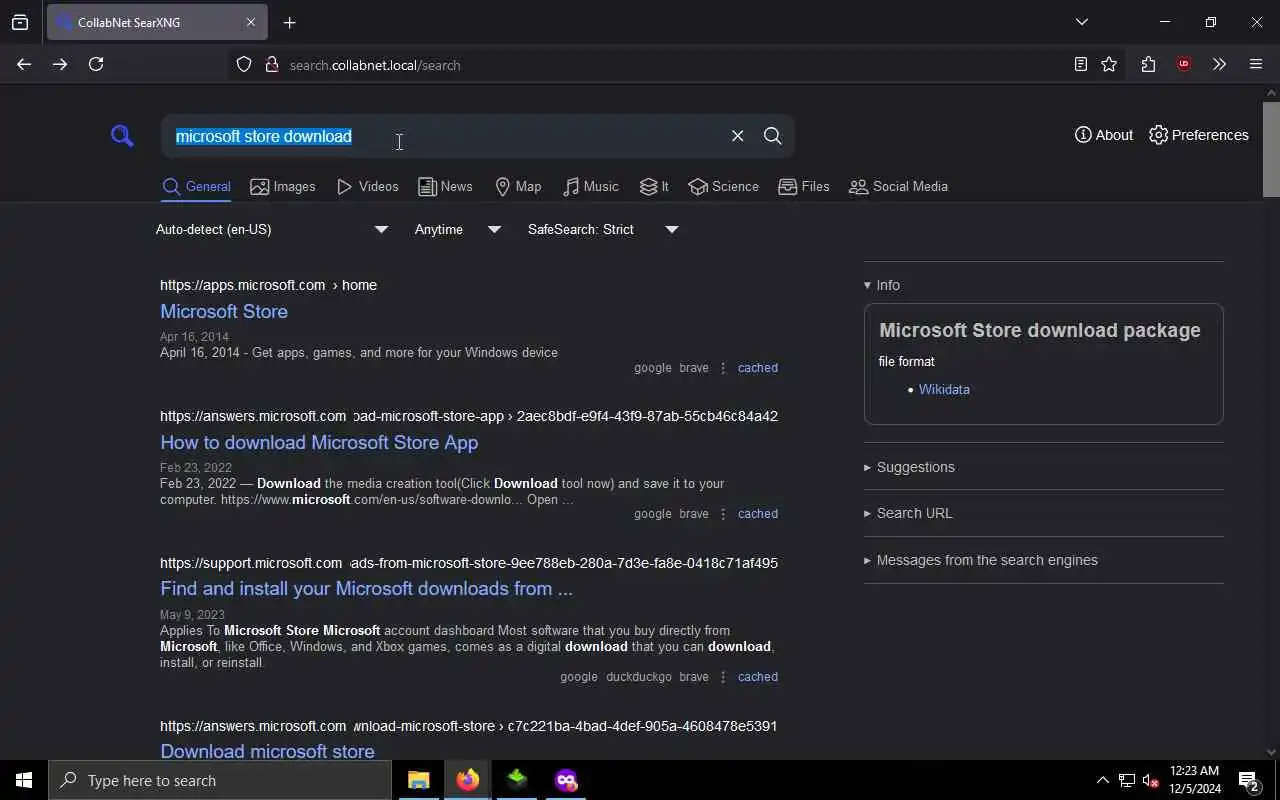Collapse the Info section
This screenshot has height=800, width=1280.
click(x=882, y=285)
